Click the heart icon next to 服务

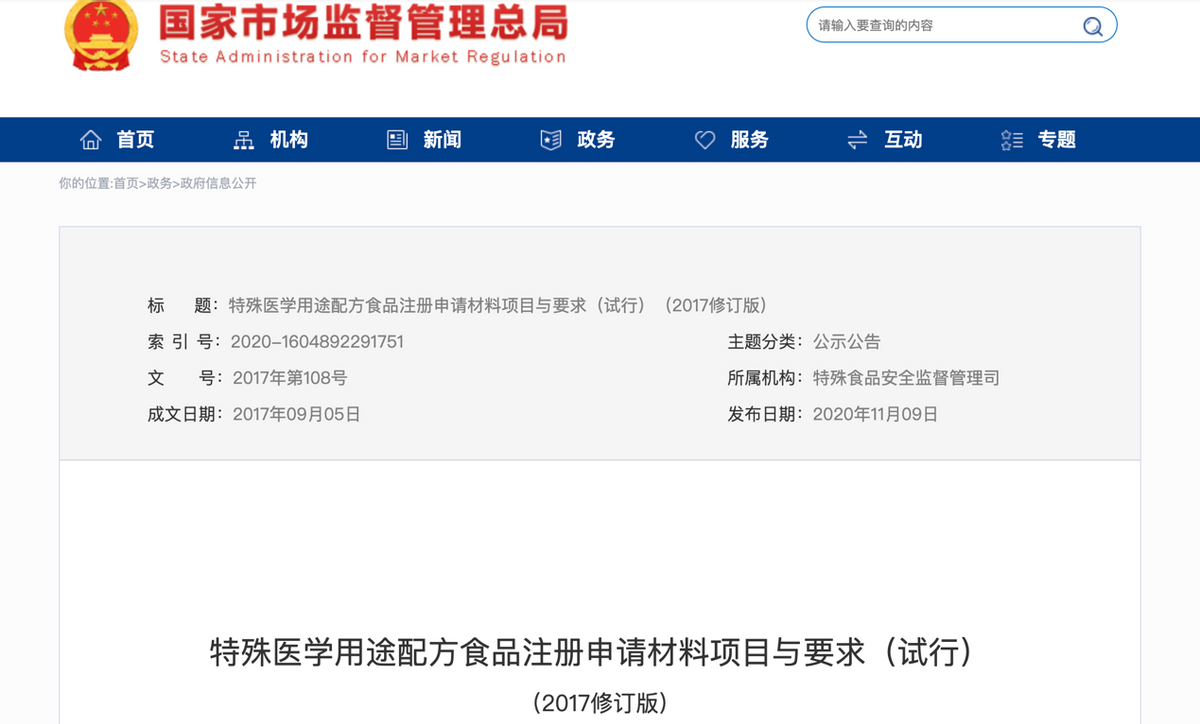coord(706,140)
